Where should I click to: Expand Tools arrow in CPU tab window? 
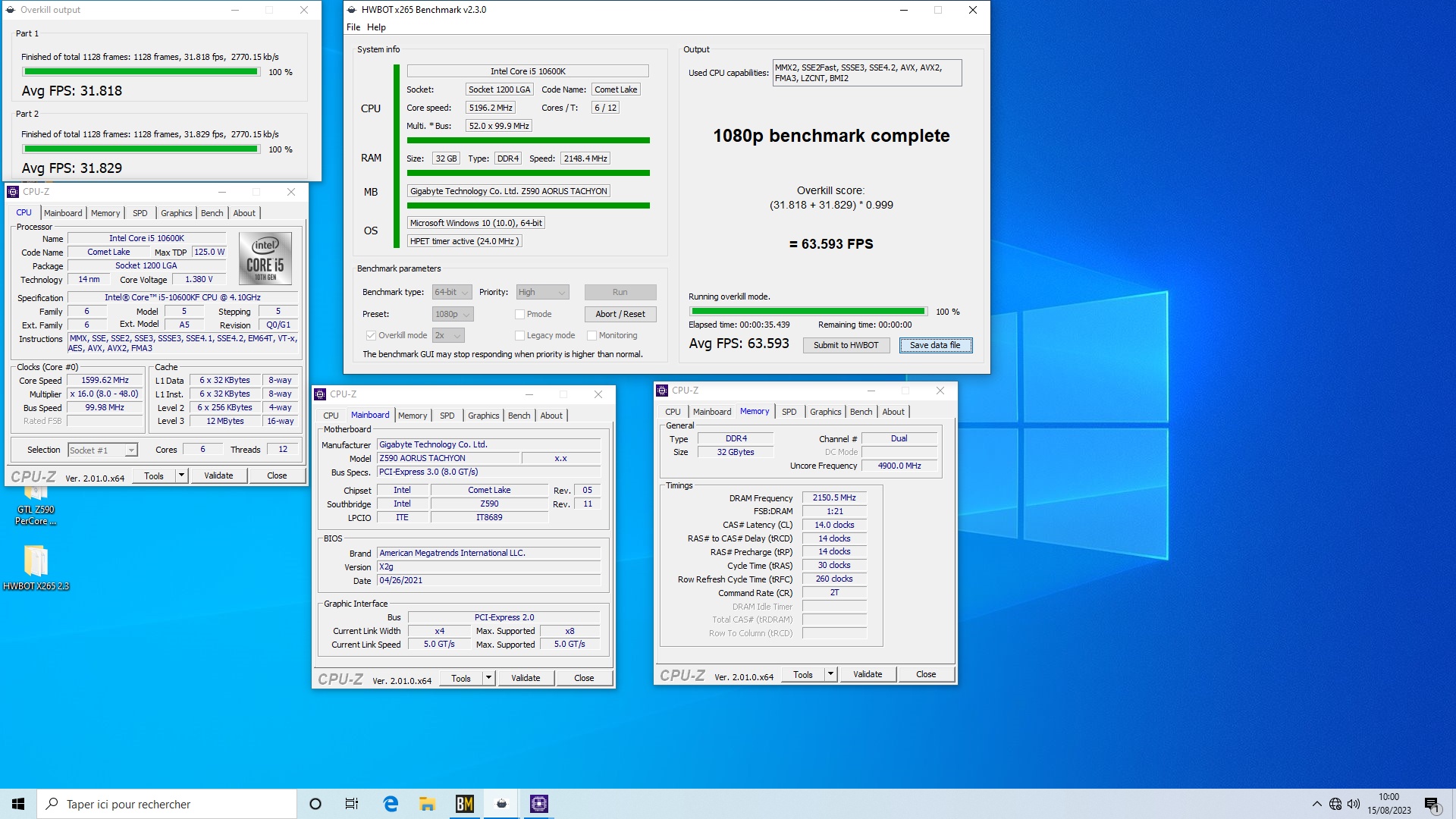181,475
